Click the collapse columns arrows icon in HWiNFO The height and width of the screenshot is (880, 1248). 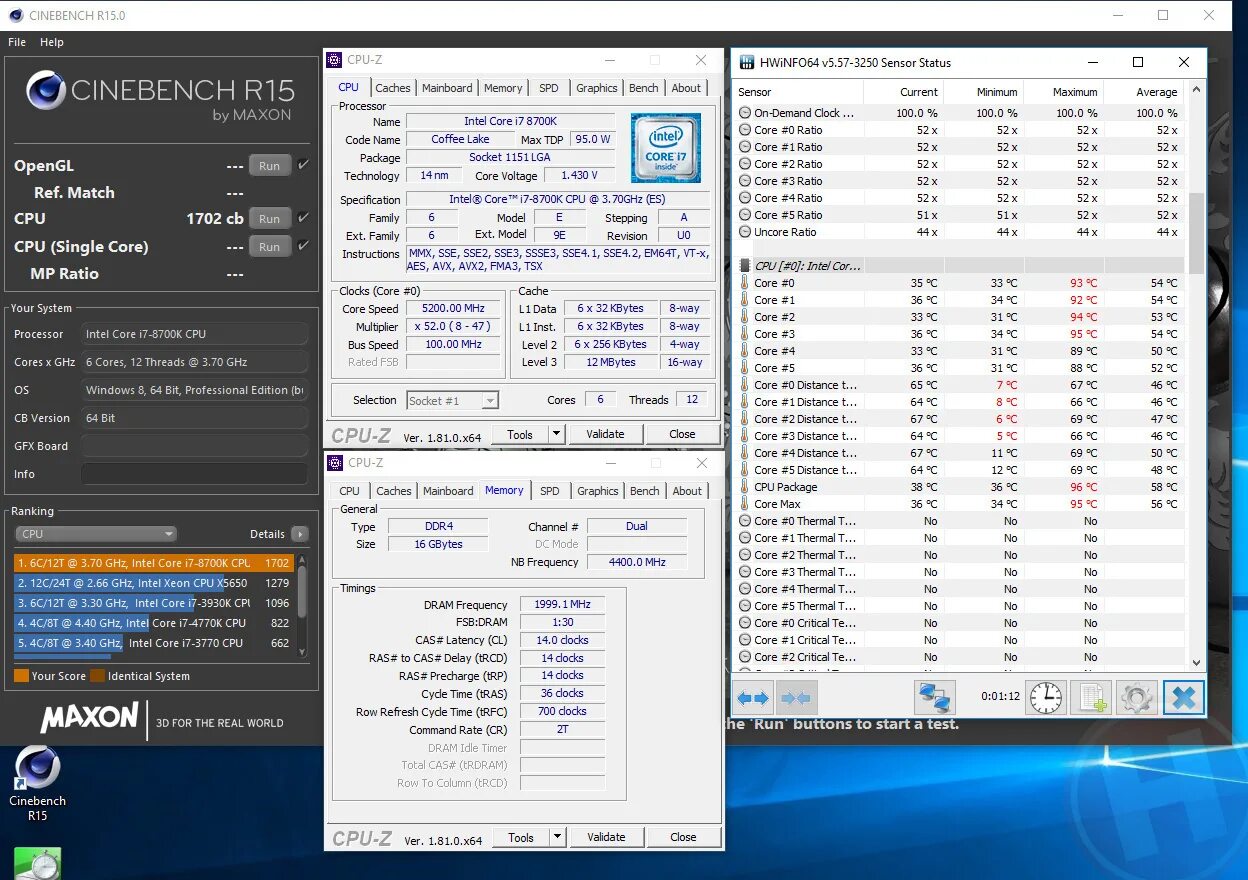point(796,697)
